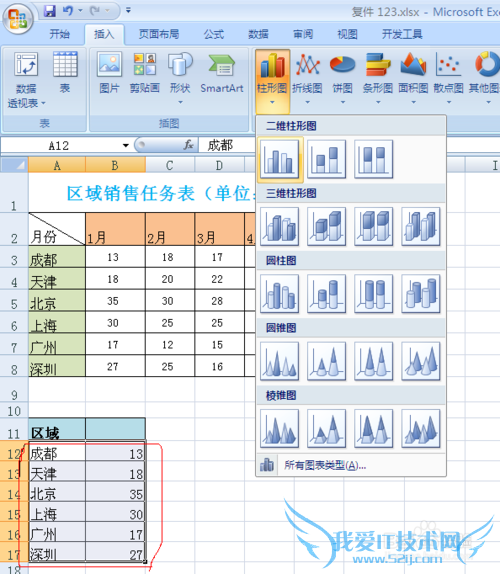Select column C header
The image size is (500, 574).
[170, 165]
